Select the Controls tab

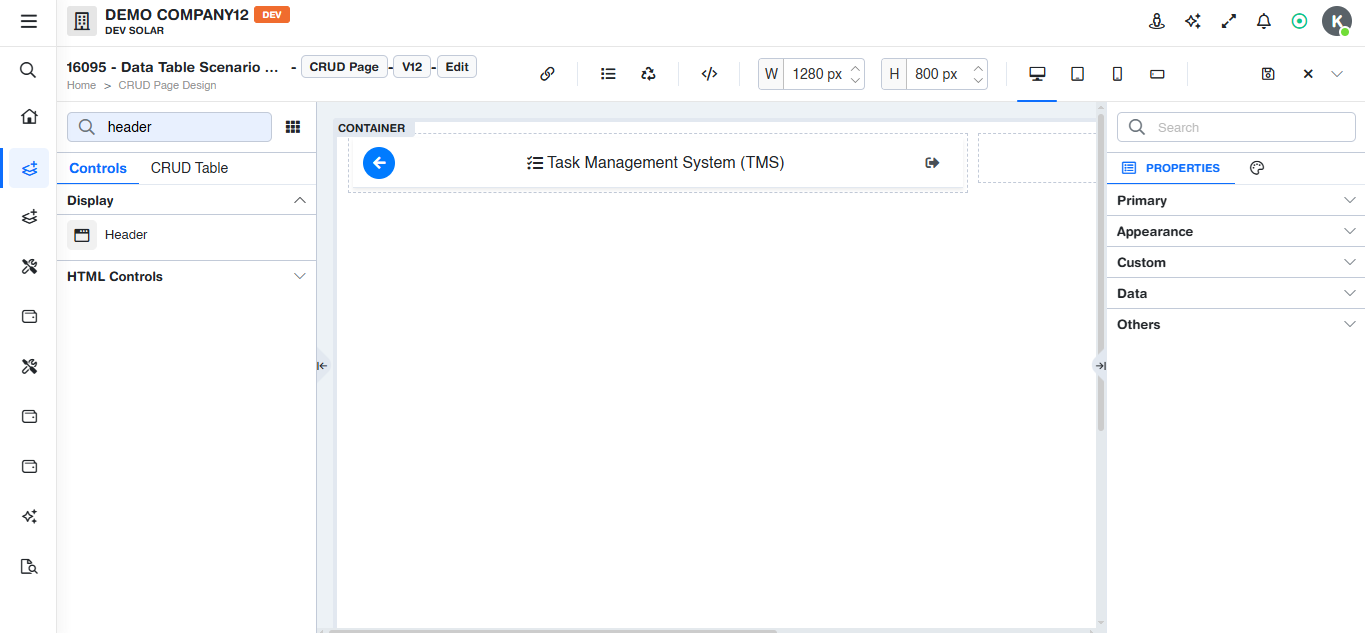tap(98, 168)
